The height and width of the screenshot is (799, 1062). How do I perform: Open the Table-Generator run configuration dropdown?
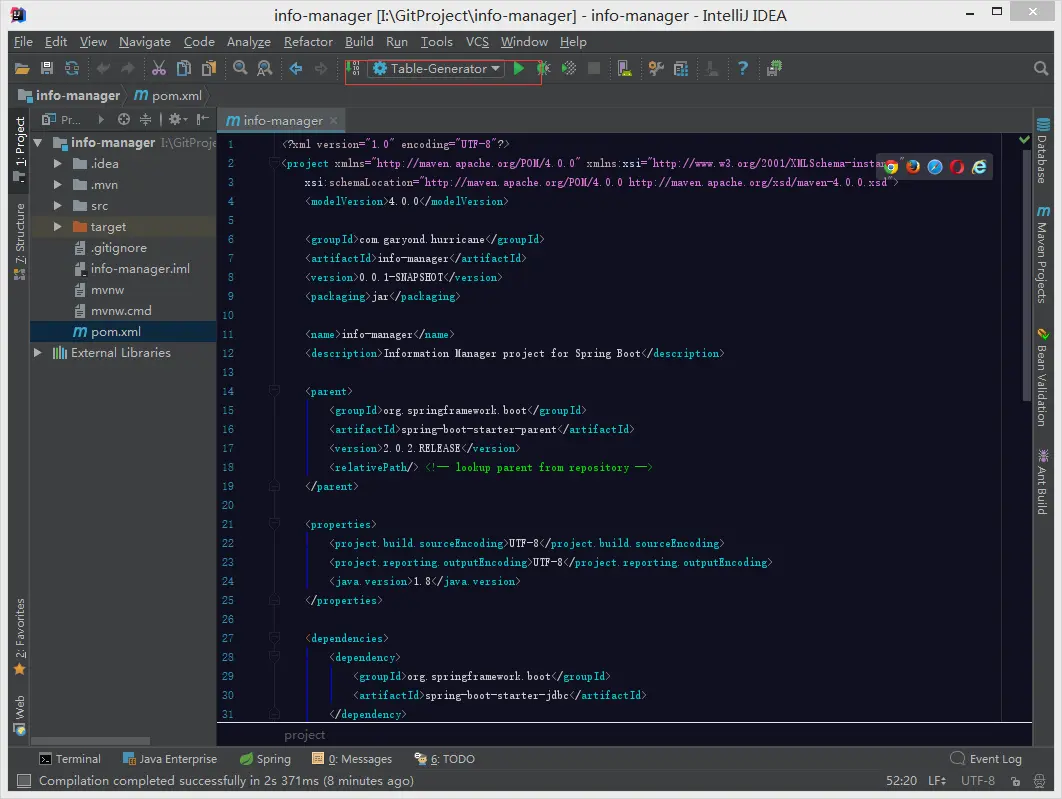tap(437, 68)
